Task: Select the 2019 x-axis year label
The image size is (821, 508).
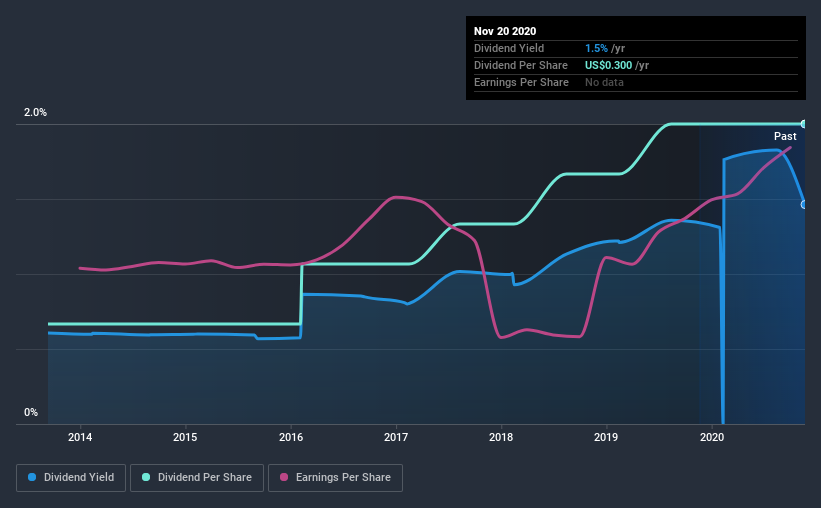Action: 606,437
